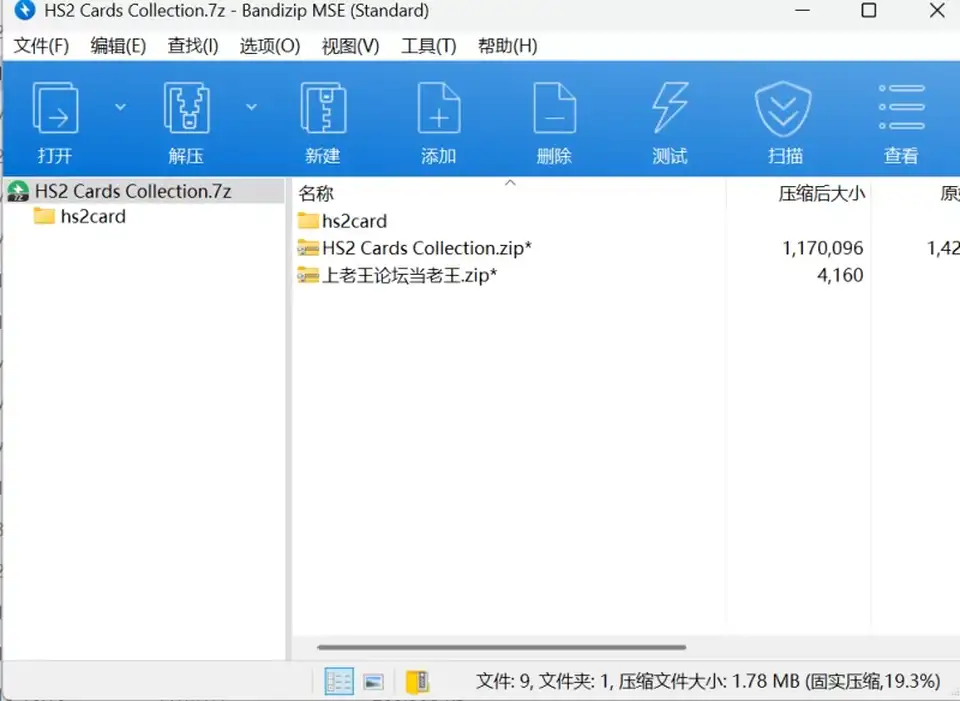Click the zip icon beside HS2 Cards Collection.zip*

click(308, 248)
